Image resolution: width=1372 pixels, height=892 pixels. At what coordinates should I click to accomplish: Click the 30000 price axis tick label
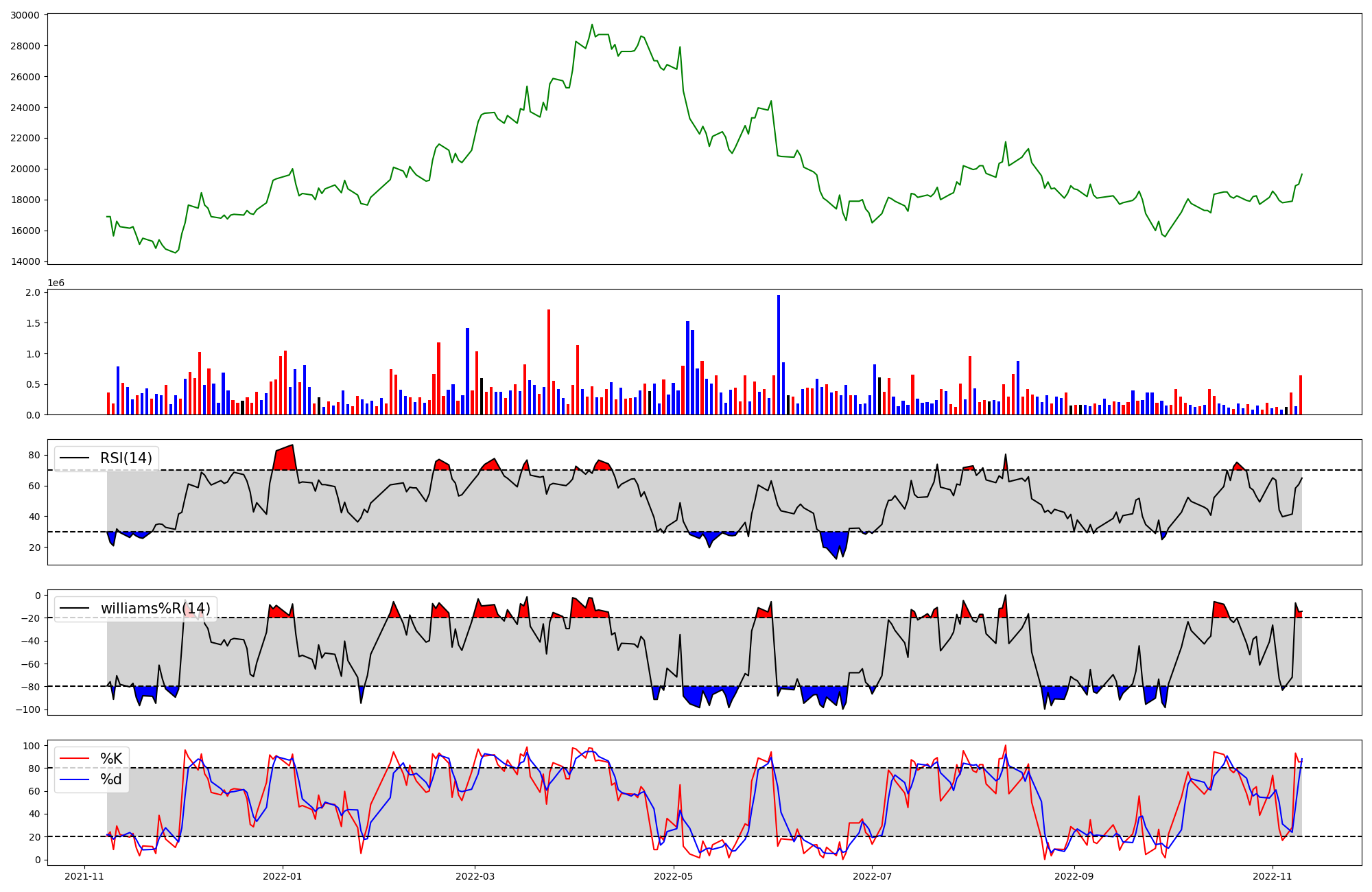click(x=25, y=15)
